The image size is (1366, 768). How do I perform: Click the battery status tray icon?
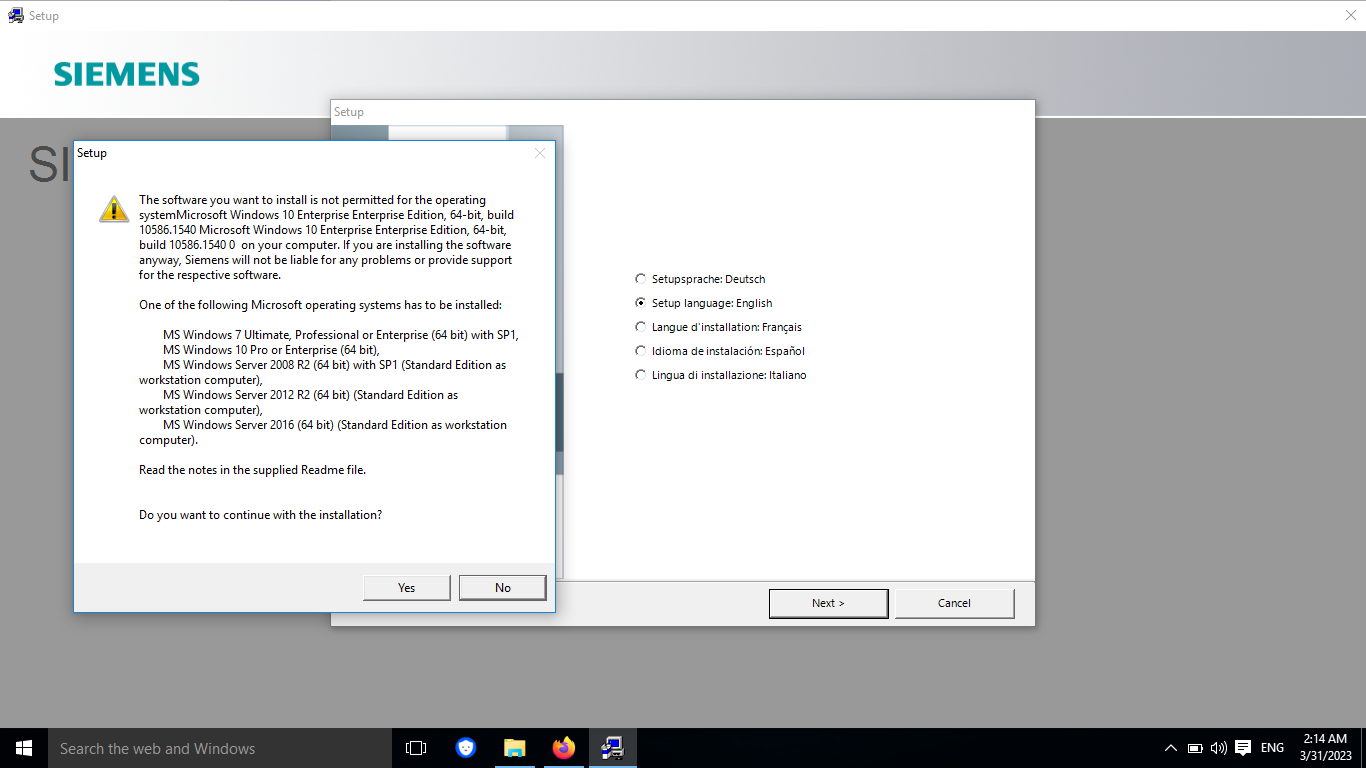(1195, 748)
